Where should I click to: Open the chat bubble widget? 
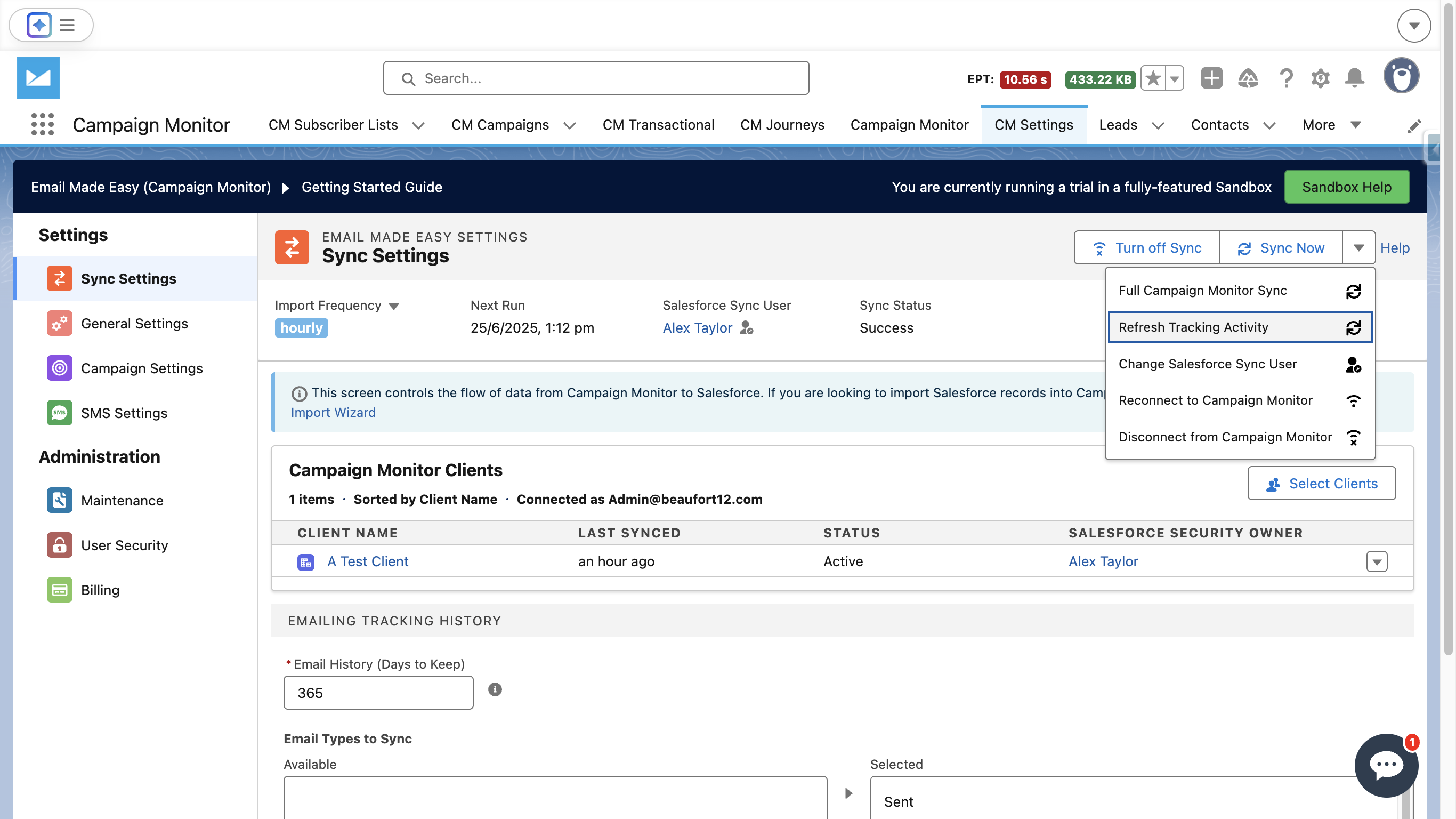[x=1386, y=765]
